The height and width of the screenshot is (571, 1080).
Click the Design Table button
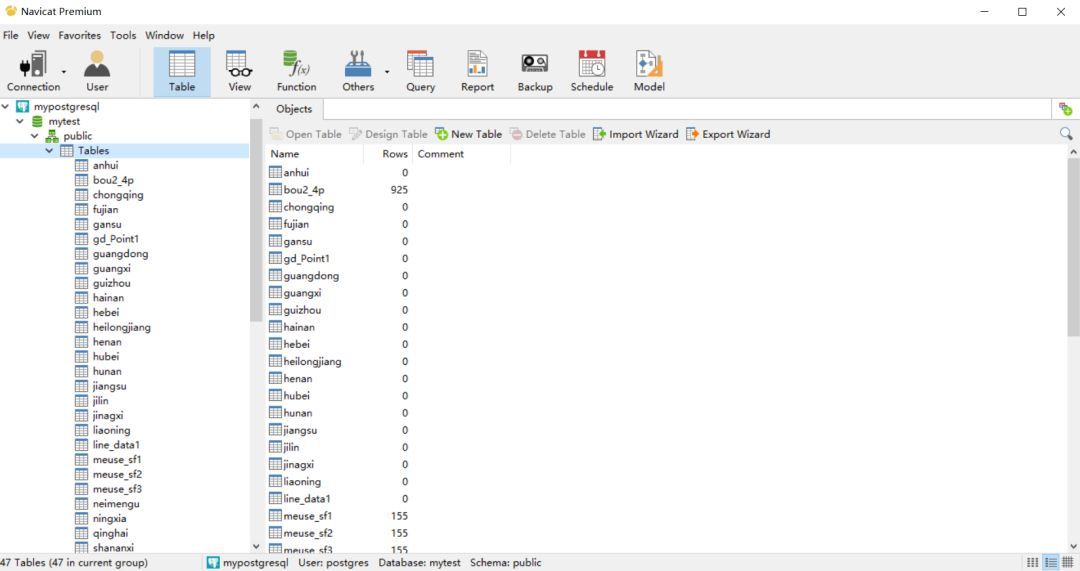388,134
